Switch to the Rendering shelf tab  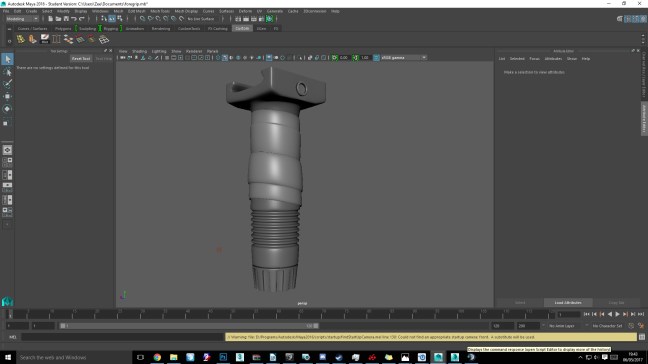point(161,29)
